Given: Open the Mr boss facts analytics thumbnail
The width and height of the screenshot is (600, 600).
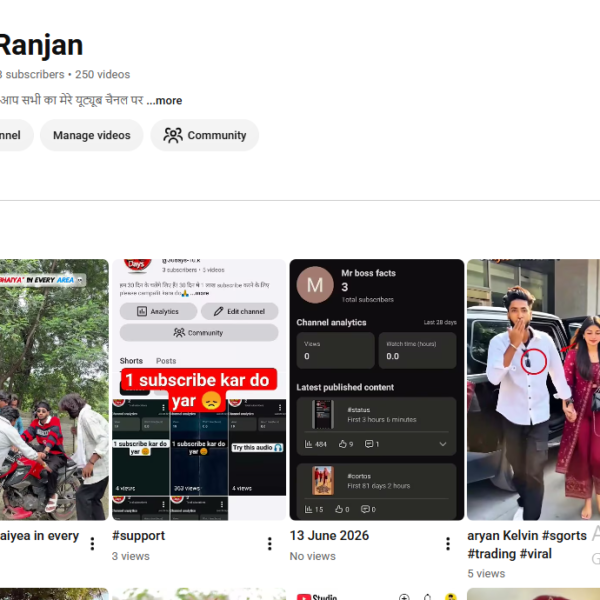Looking at the screenshot, I should 377,390.
